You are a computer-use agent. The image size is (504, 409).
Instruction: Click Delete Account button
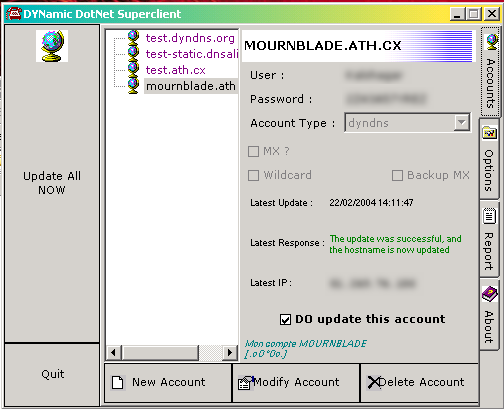419,383
